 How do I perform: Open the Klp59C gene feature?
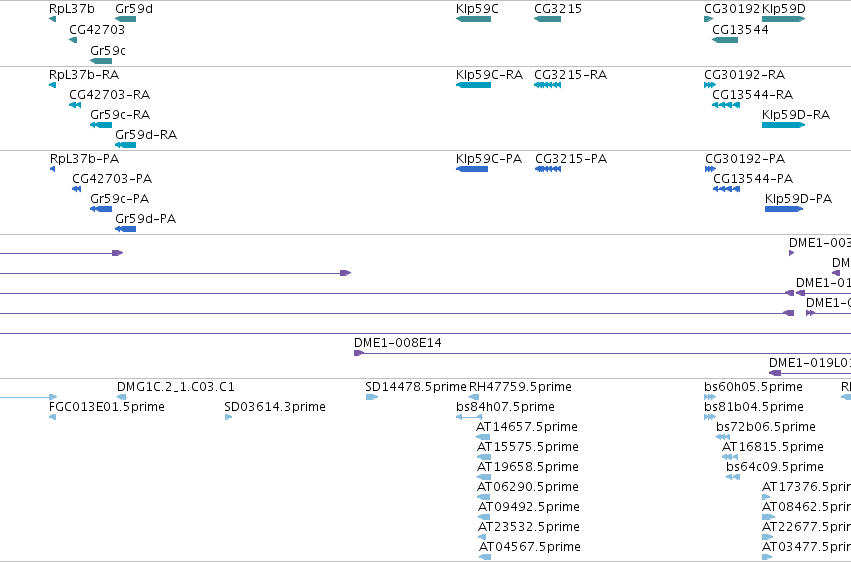[473, 20]
